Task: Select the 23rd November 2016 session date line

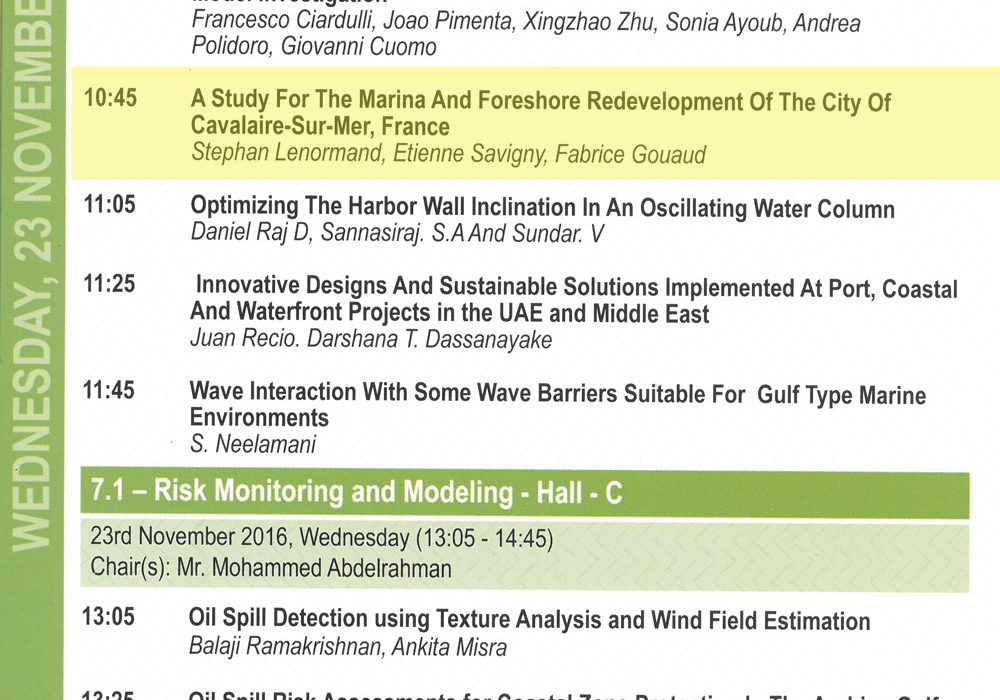Action: (321, 537)
